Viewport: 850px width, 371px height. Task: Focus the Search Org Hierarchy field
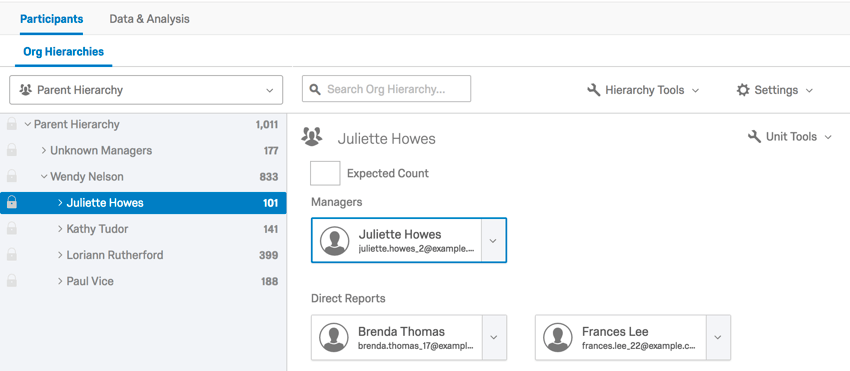387,88
